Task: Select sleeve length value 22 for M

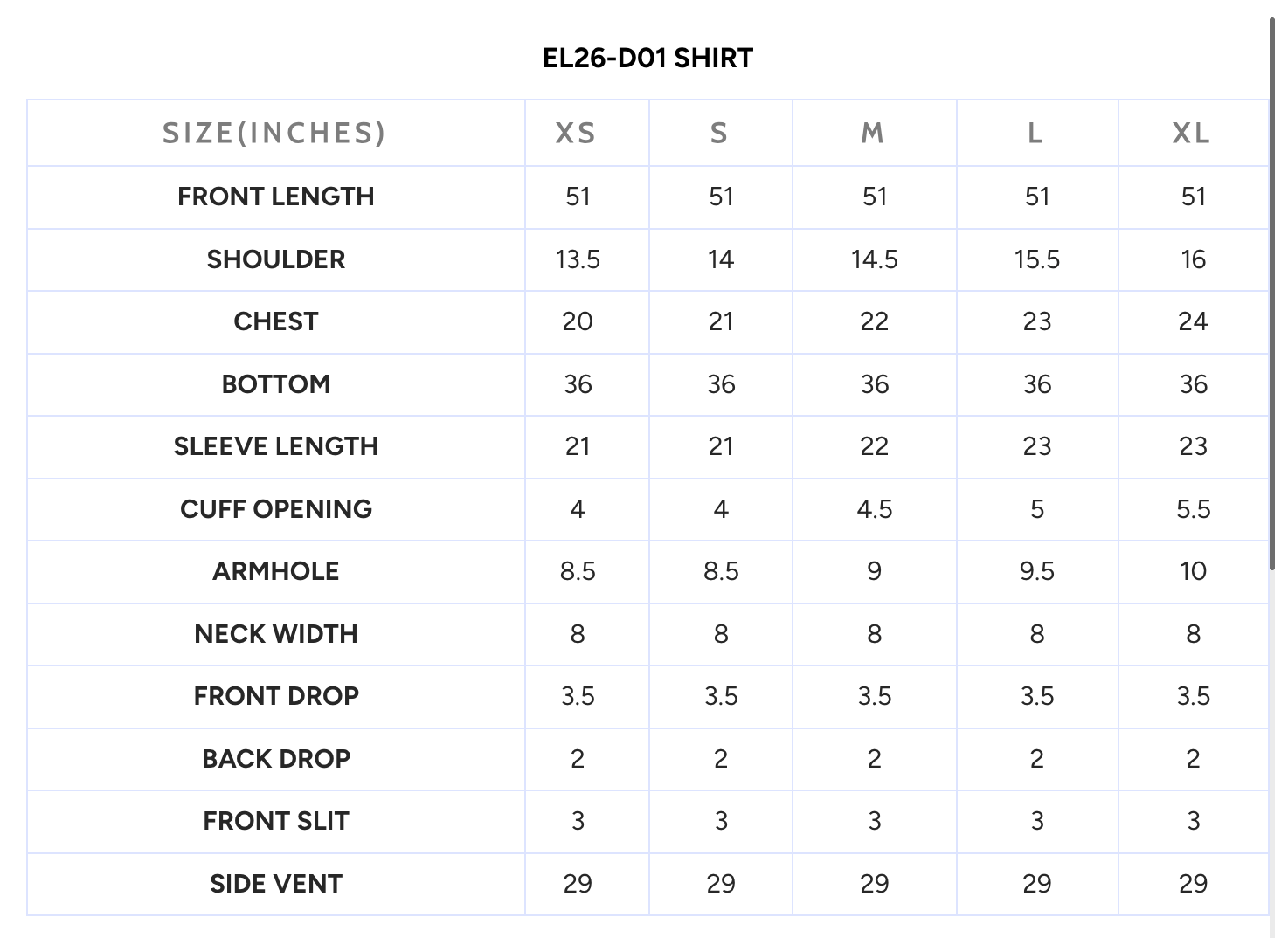Action: click(875, 446)
